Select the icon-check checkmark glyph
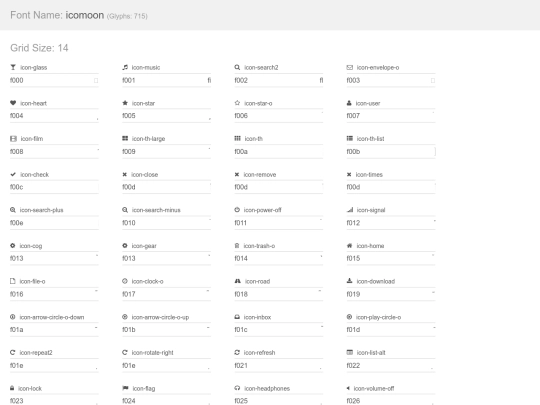Viewport: 540px width, 405px height. pos(13,174)
